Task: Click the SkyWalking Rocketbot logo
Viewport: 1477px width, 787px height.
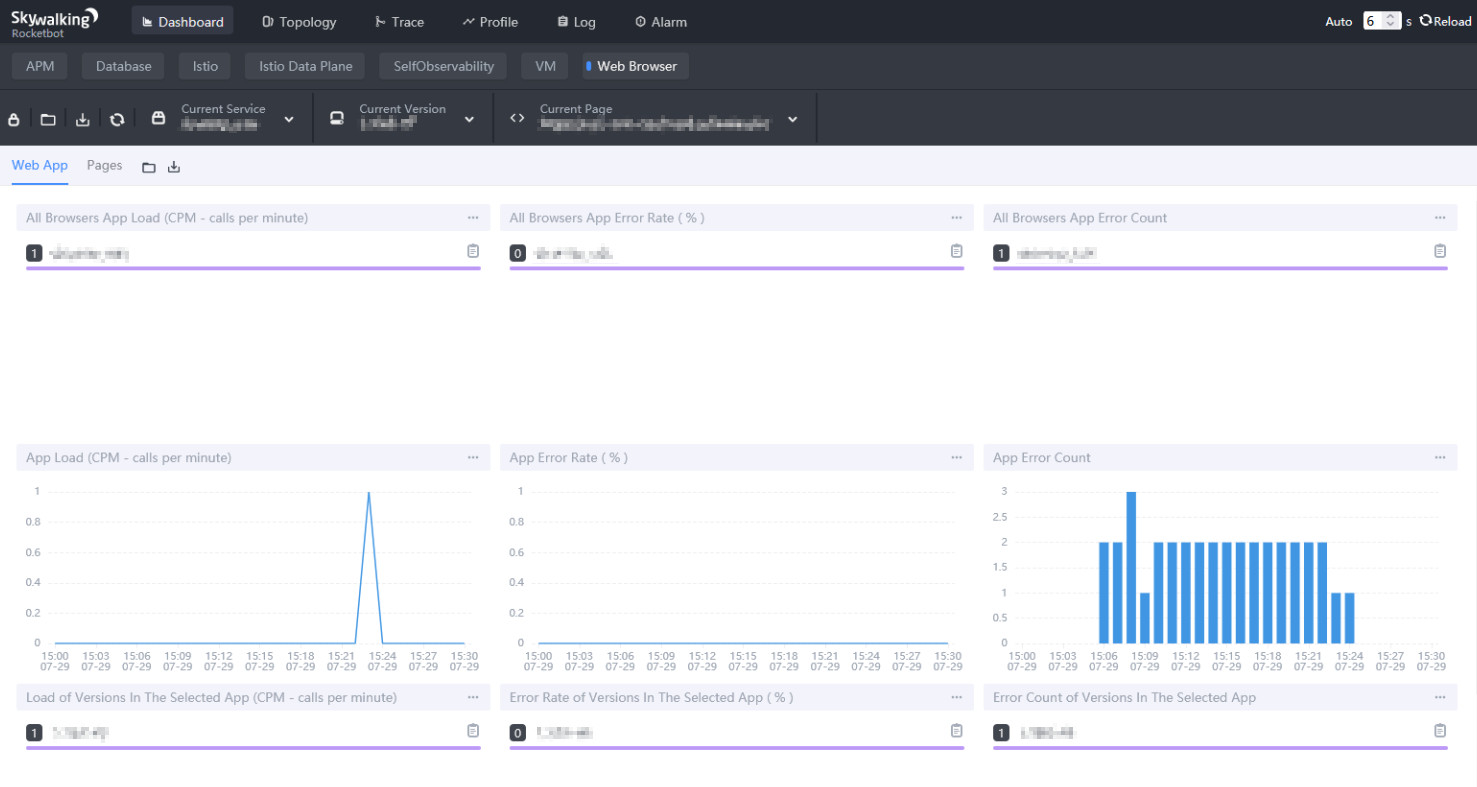Action: pyautogui.click(x=55, y=21)
